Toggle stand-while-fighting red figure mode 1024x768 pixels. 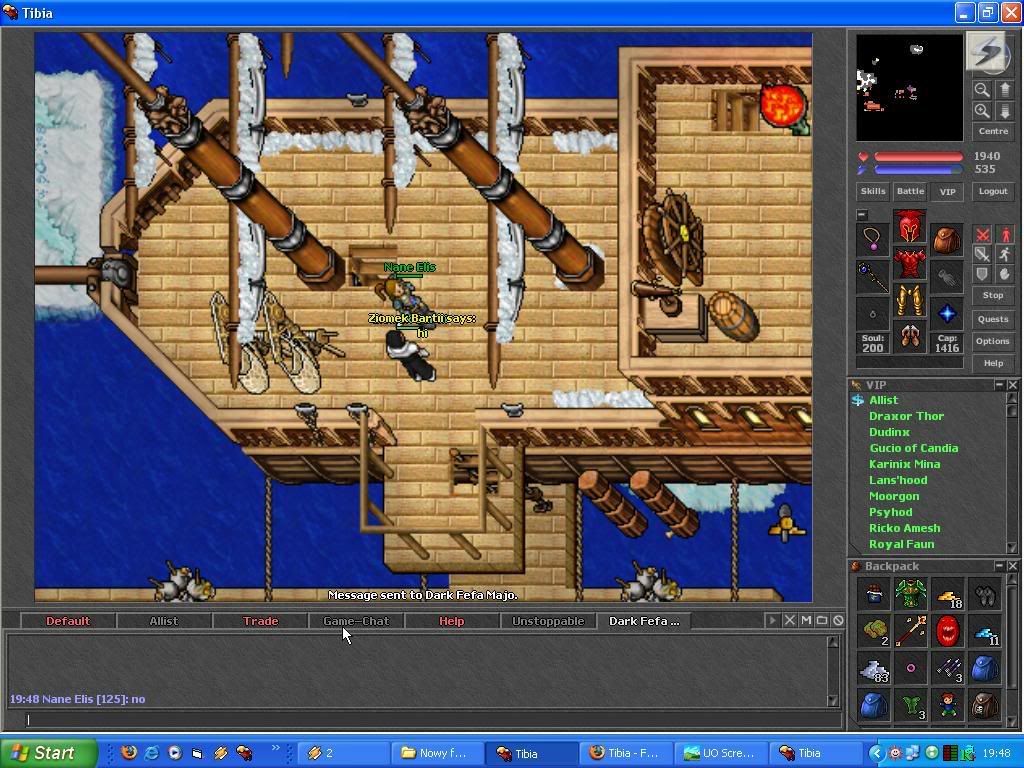pyautogui.click(x=1005, y=234)
